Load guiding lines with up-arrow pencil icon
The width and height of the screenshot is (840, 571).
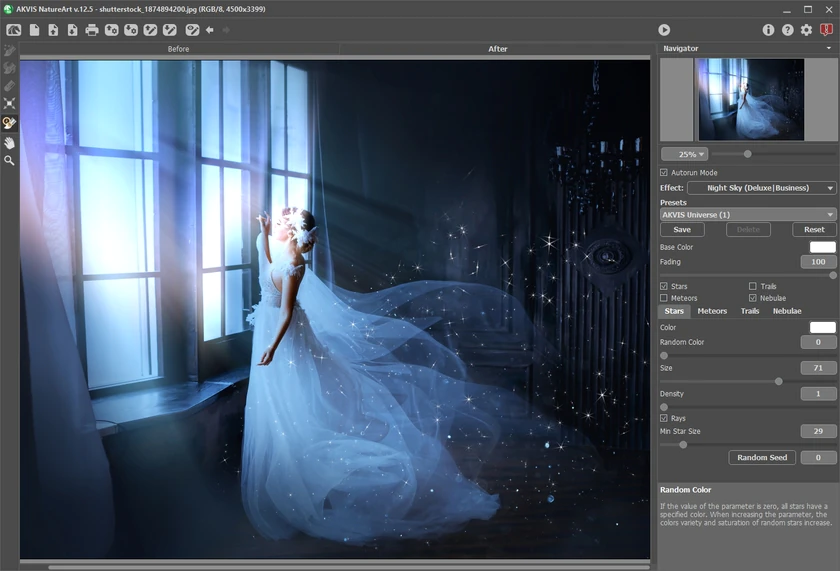click(x=151, y=30)
